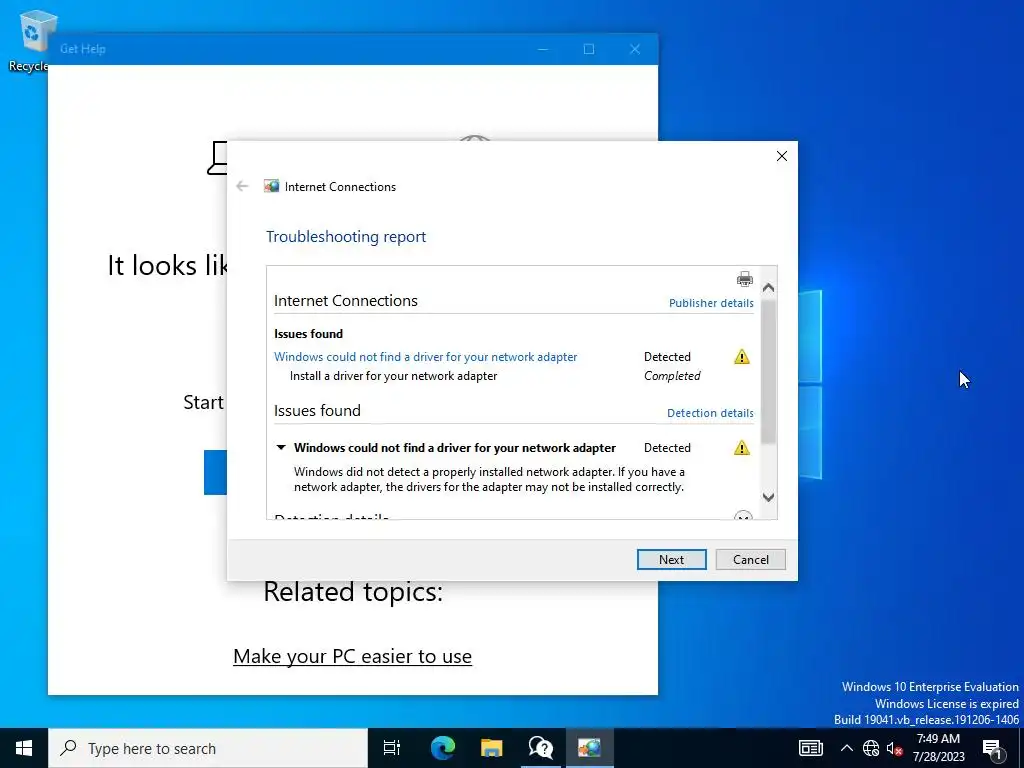The image size is (1024, 768).
Task: Open the network status tray icon
Action: tap(871, 748)
